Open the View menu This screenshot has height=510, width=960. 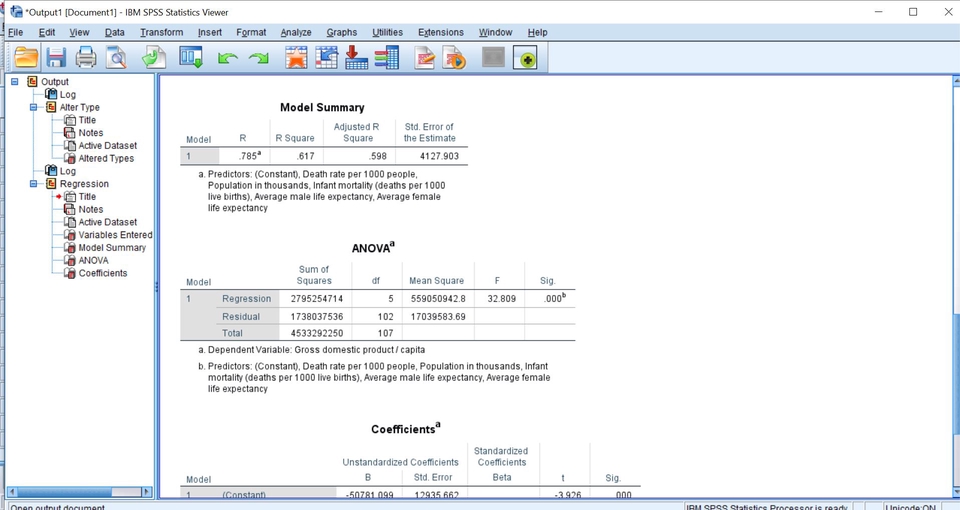[79, 32]
